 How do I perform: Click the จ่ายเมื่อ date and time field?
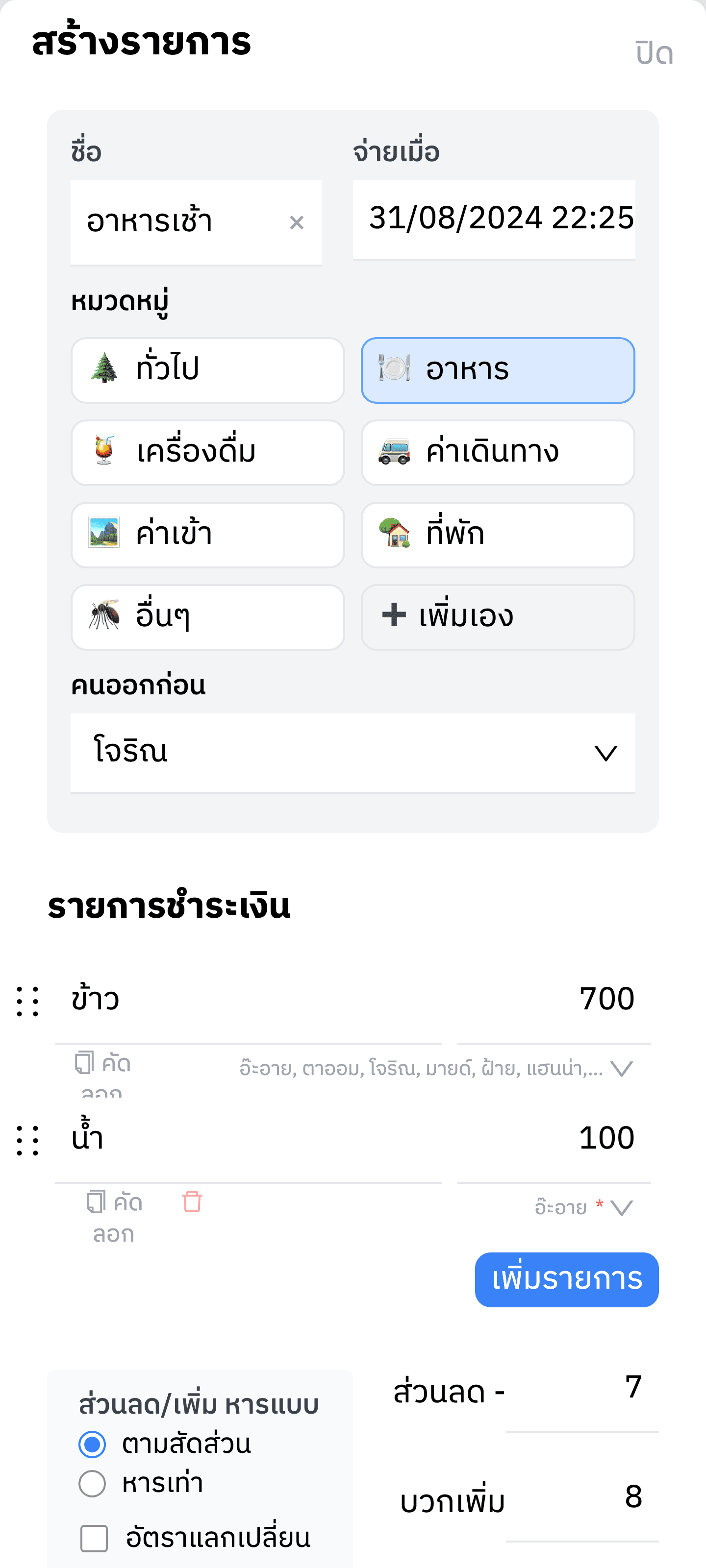(x=494, y=219)
